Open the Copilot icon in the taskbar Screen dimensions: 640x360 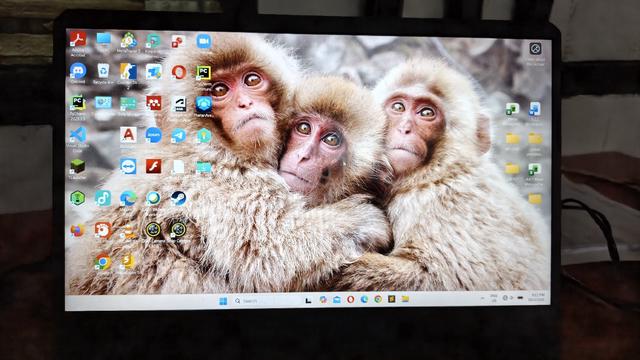tap(323, 300)
